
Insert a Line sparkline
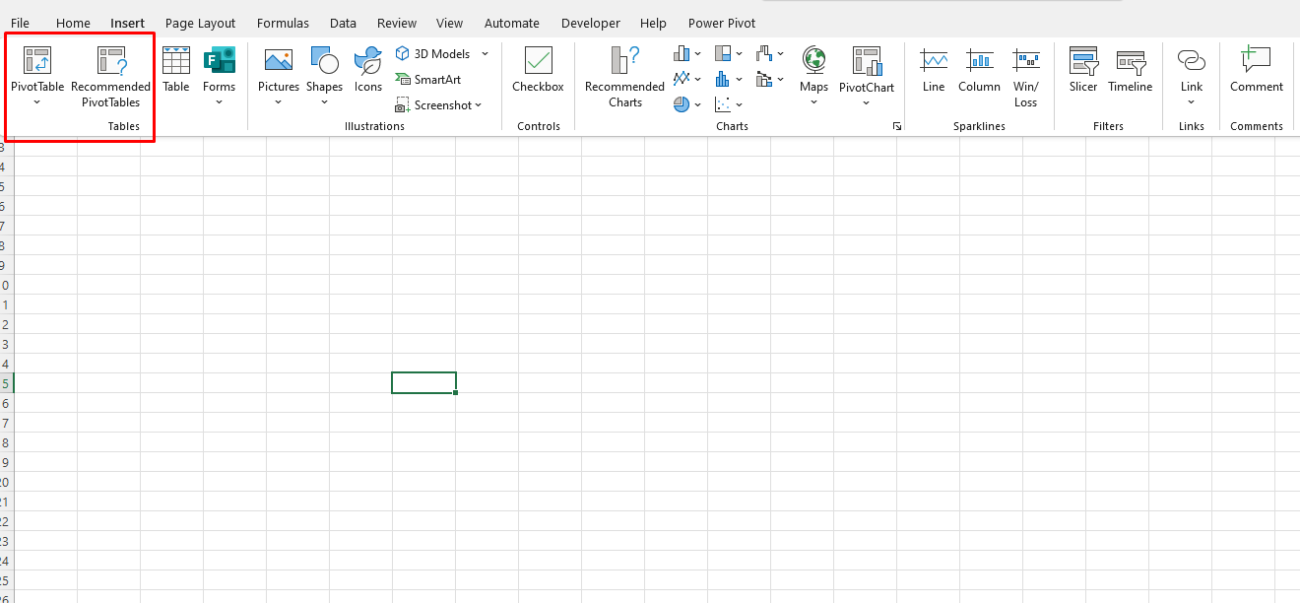(x=934, y=70)
